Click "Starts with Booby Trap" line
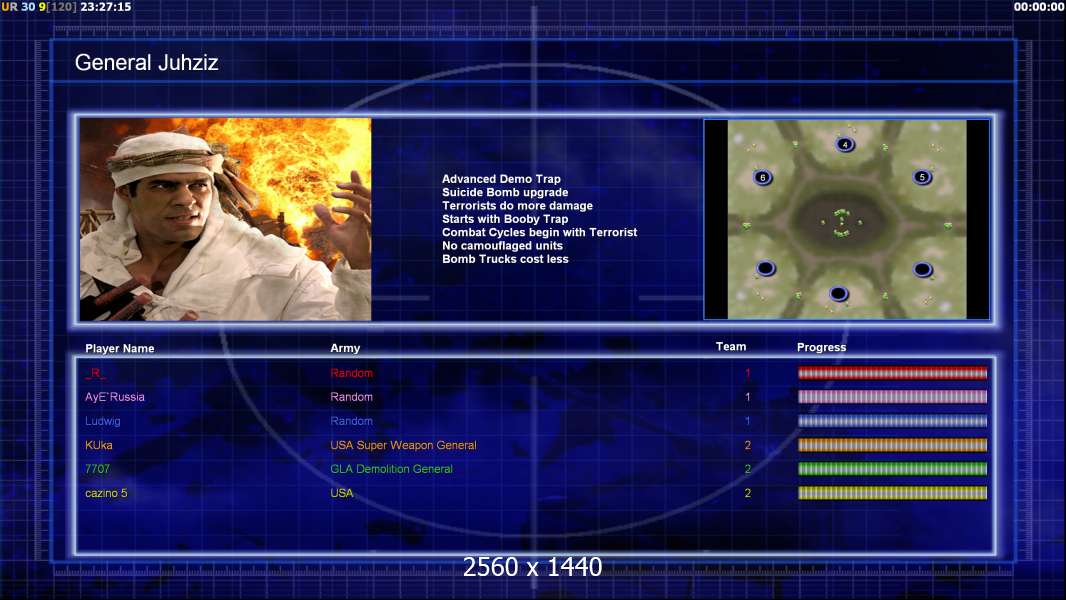Screen dimensions: 1066x600 505,219
